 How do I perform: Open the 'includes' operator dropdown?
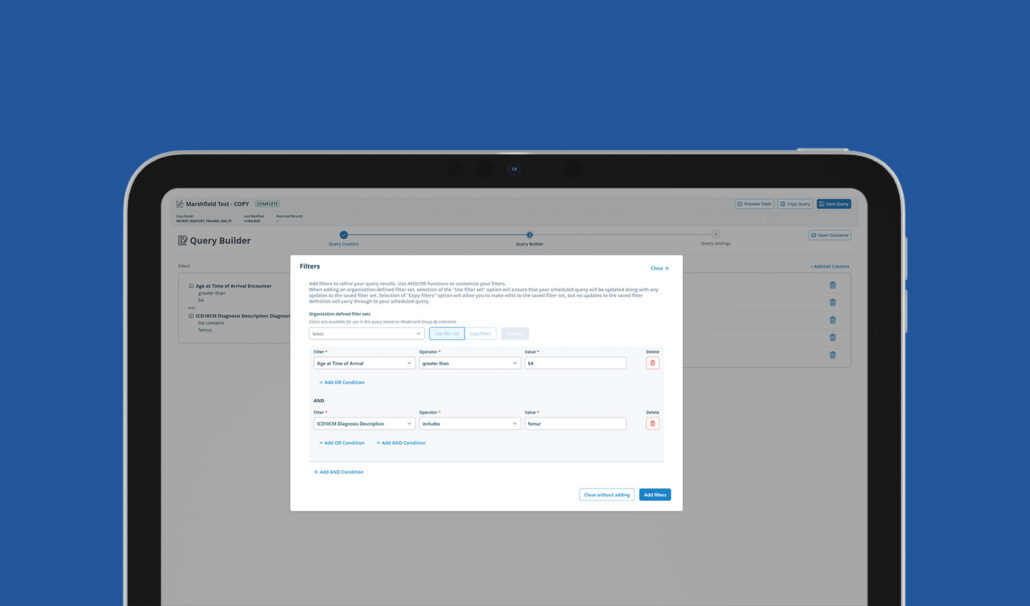click(x=470, y=423)
